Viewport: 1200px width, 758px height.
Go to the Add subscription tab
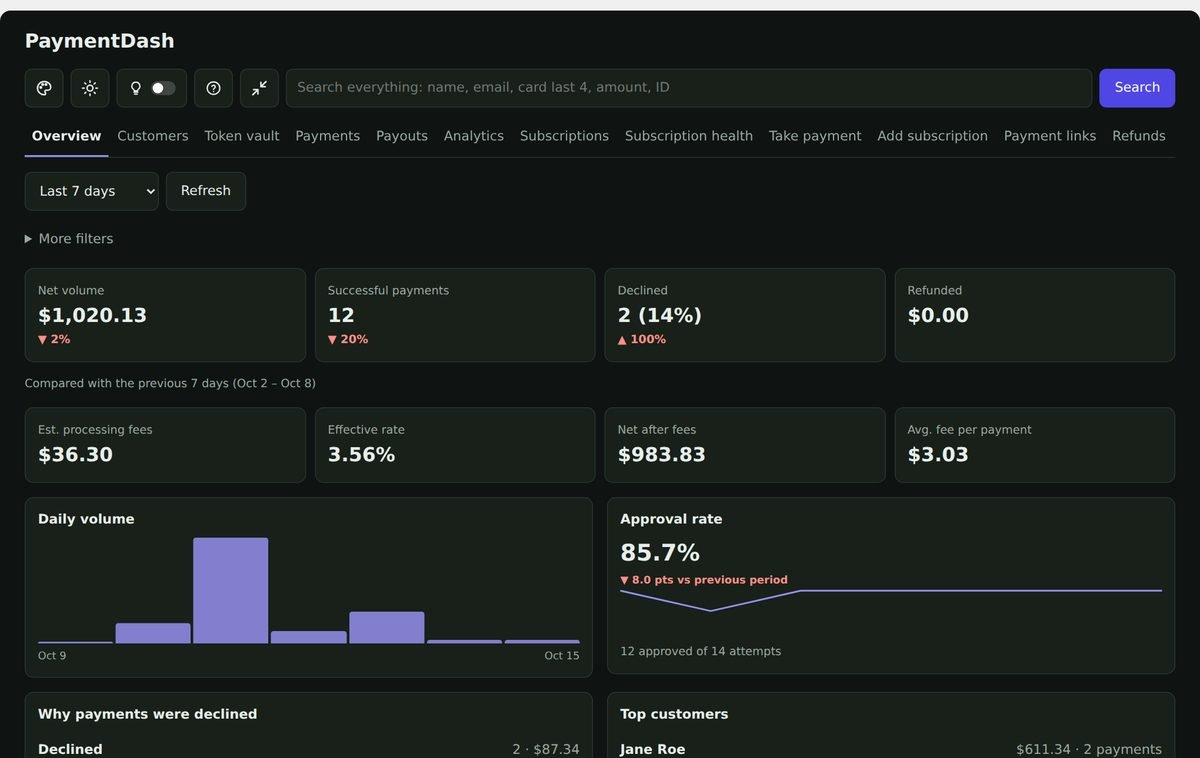(x=933, y=136)
